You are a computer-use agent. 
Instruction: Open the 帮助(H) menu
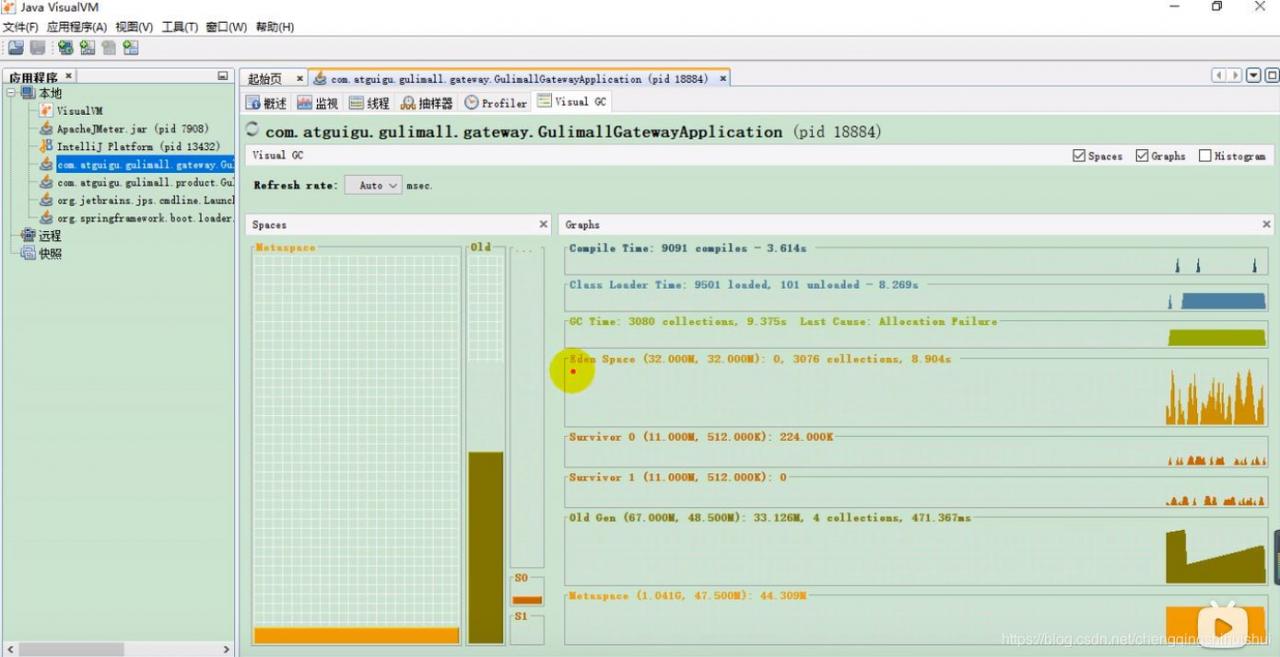tap(275, 27)
